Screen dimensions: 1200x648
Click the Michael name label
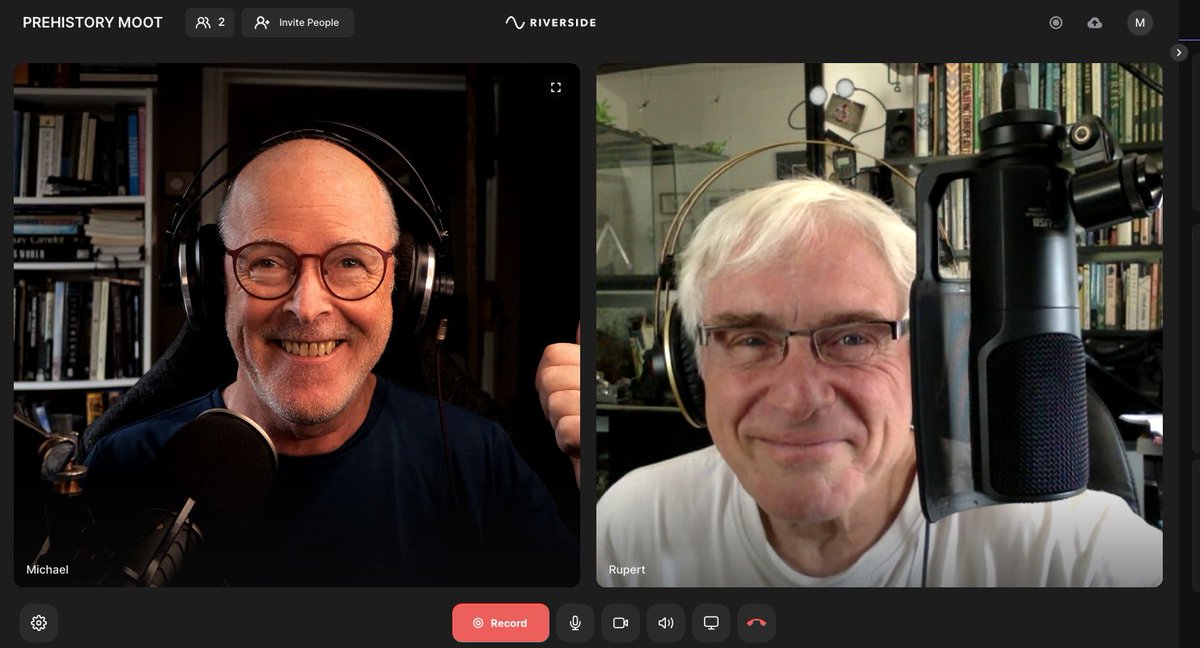47,569
